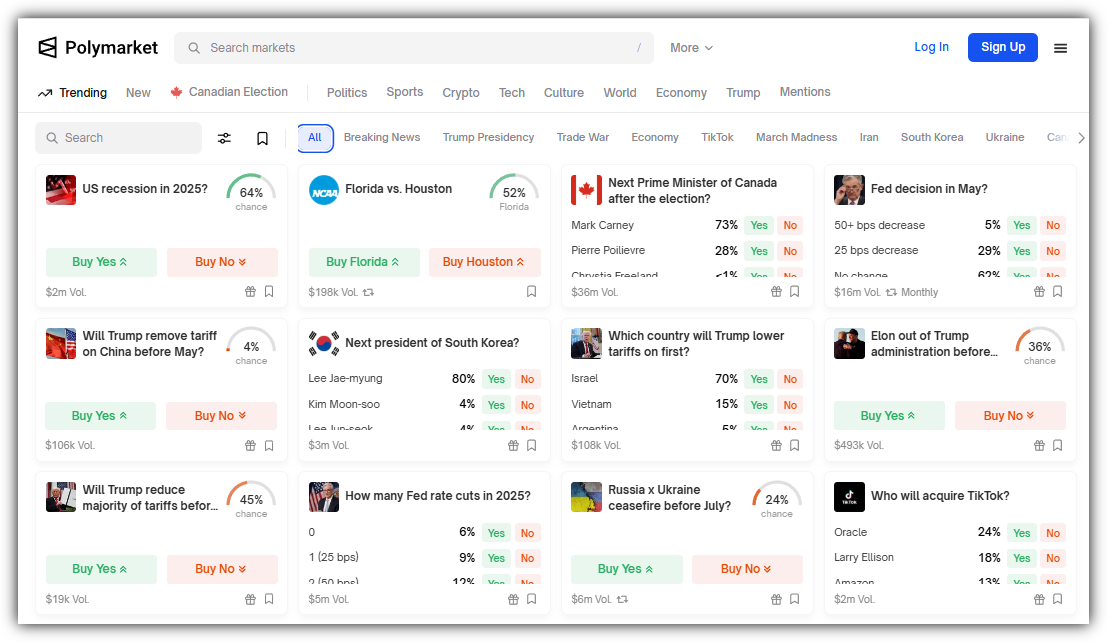Click Yes for Mark Carney
Image resolution: width=1108 pixels, height=643 pixels.
pos(759,225)
